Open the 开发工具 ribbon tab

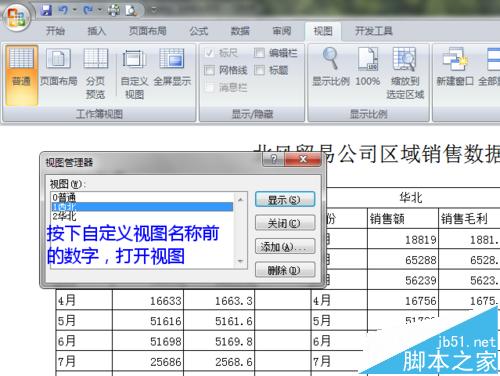pyautogui.click(x=373, y=31)
